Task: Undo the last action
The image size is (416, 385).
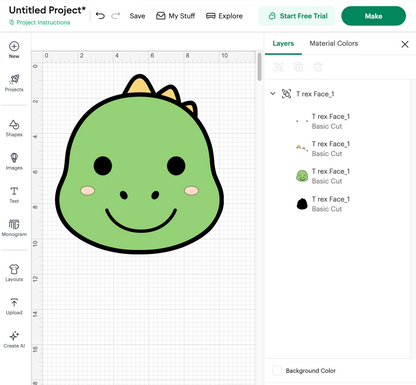Action: [100, 16]
